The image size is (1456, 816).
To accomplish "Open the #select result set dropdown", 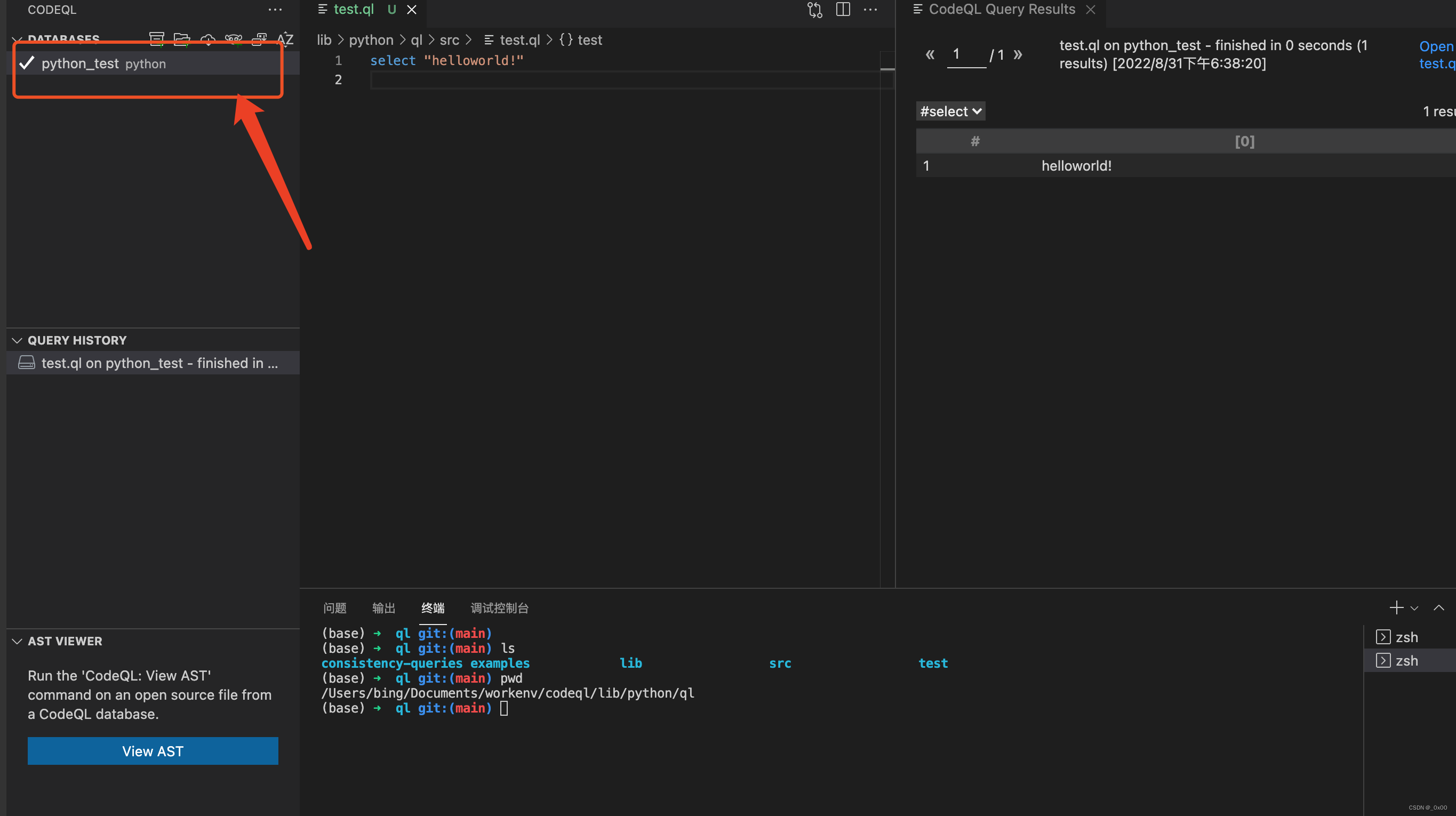I will point(950,111).
